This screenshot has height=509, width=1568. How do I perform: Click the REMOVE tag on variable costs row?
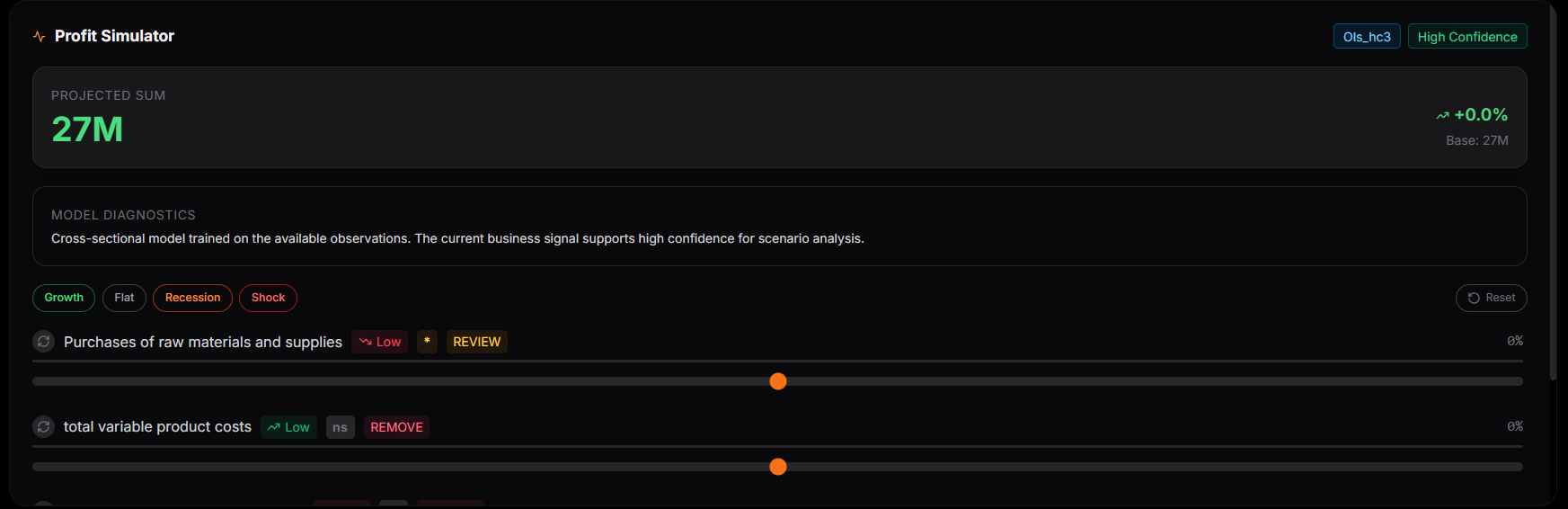coord(396,427)
